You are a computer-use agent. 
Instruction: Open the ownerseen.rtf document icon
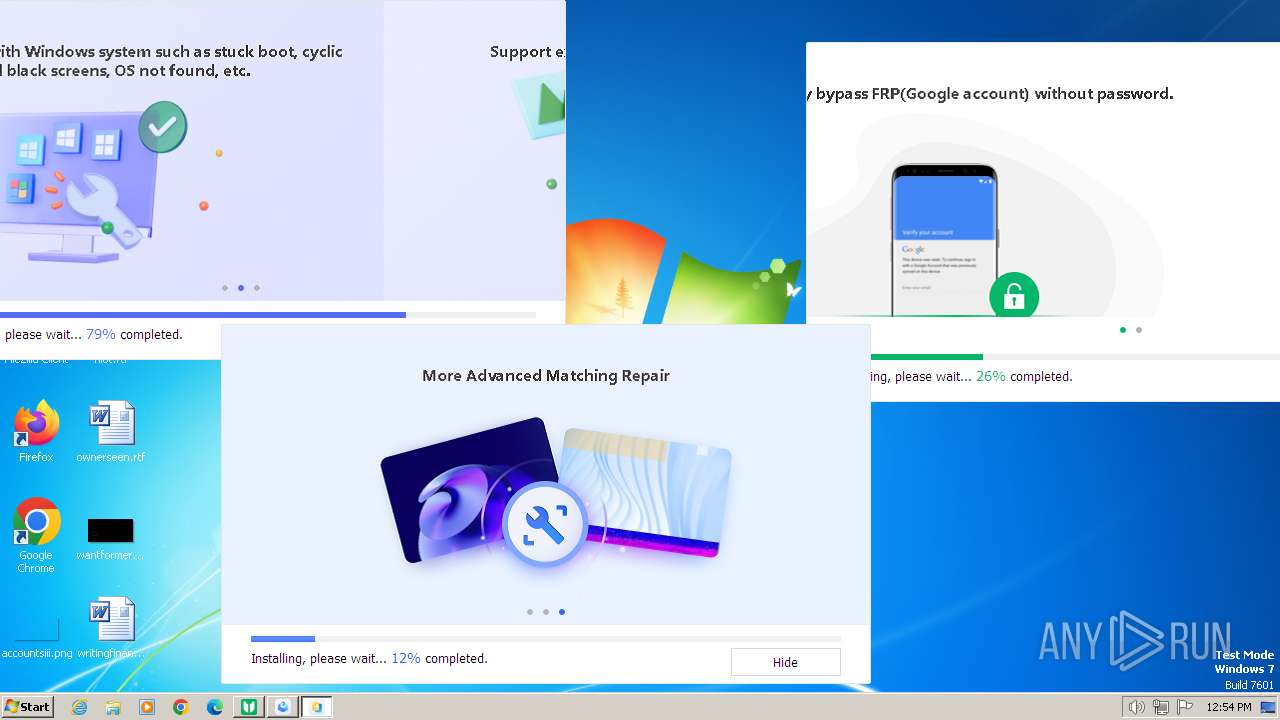point(111,431)
